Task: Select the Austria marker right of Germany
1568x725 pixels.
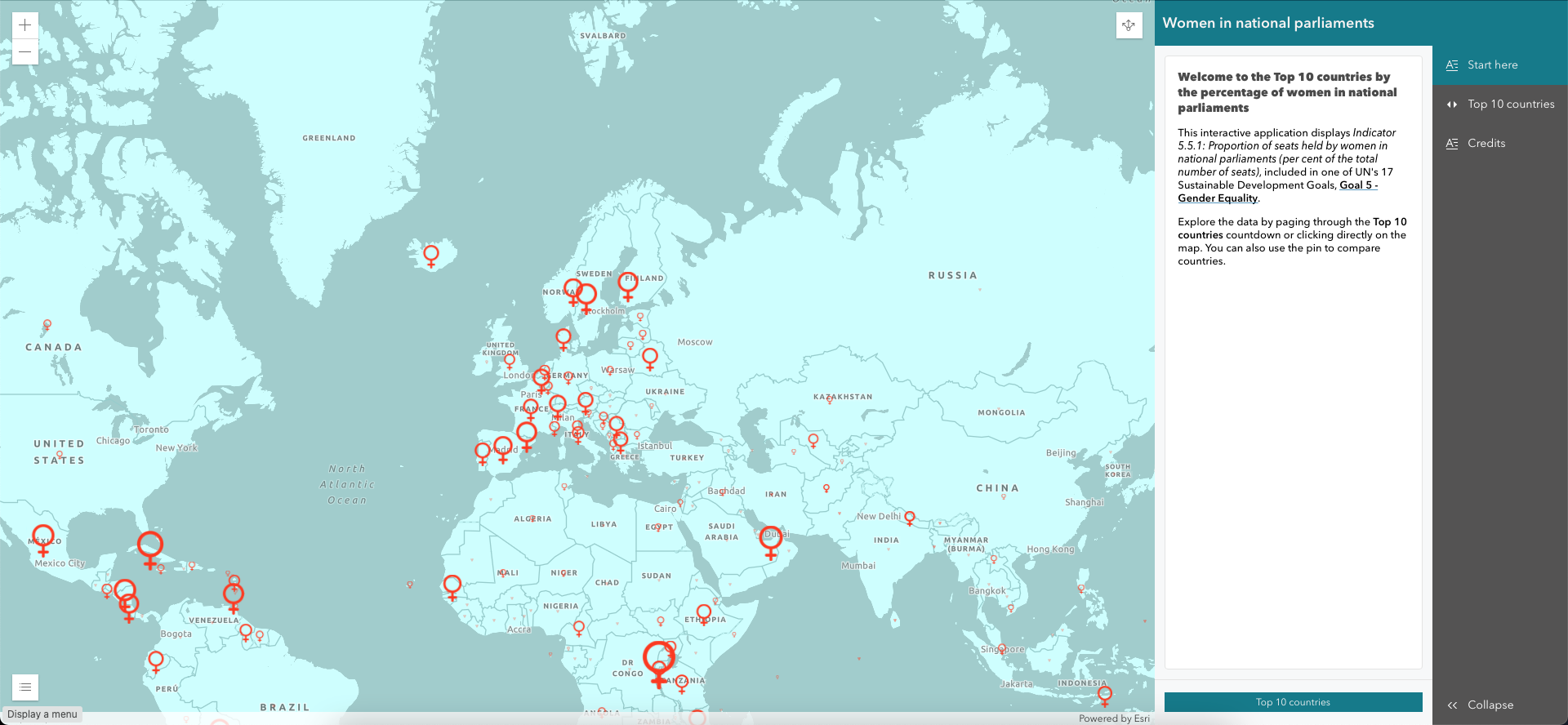Action: pyautogui.click(x=586, y=403)
